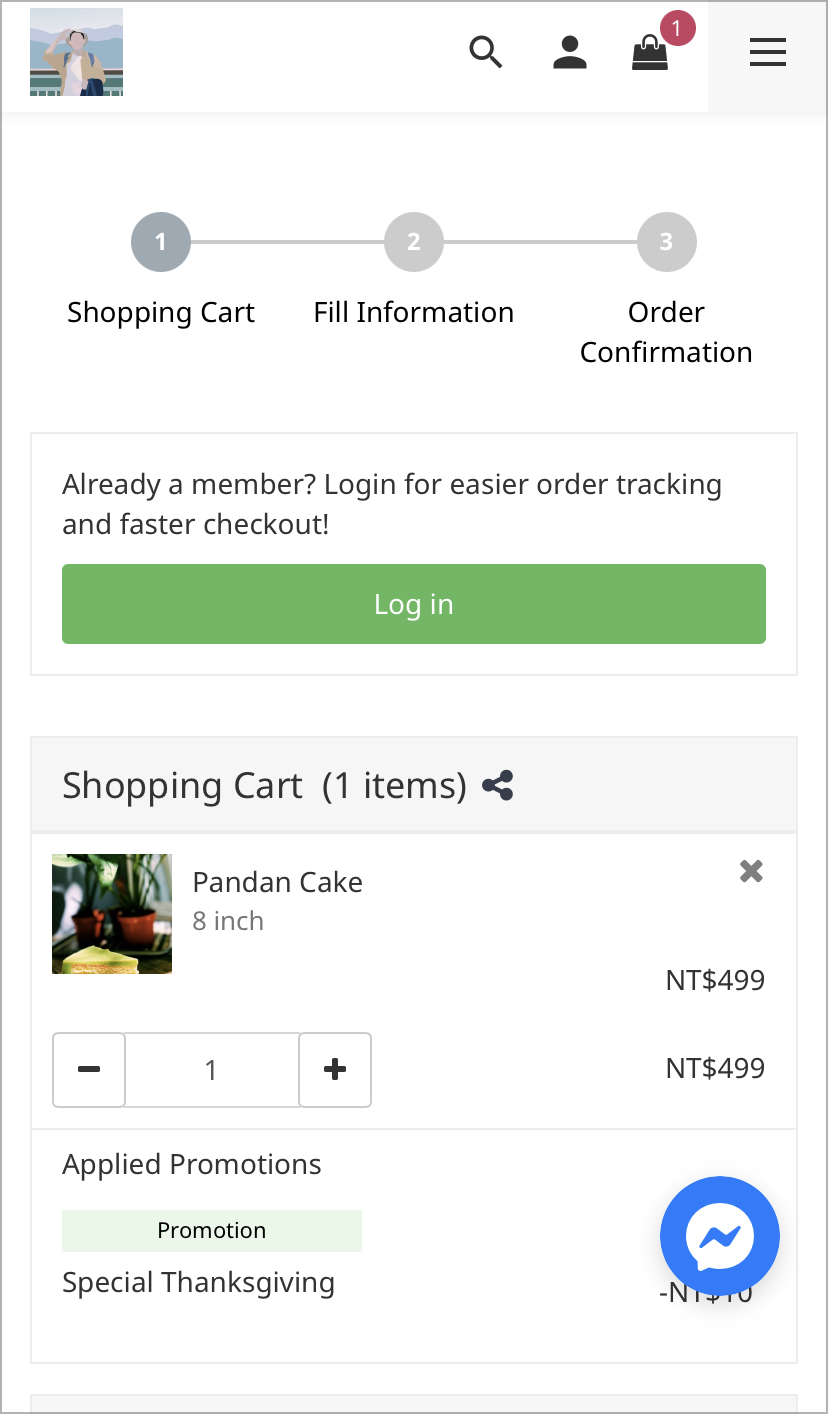This screenshot has width=828, height=1414.
Task: Click step 1 Shopping Cart circle
Action: point(160,241)
